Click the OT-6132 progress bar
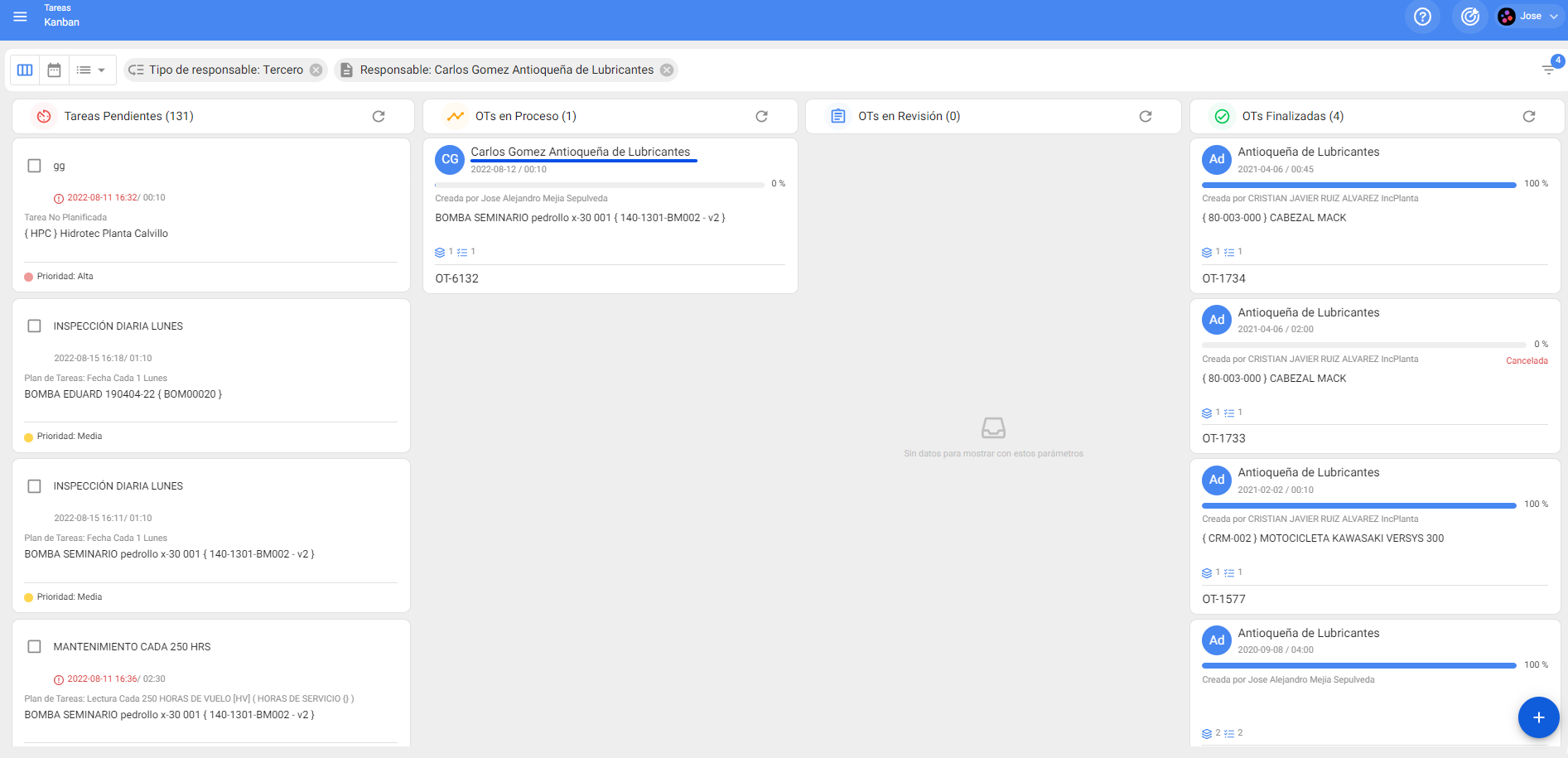The image size is (1568, 758). point(599,185)
